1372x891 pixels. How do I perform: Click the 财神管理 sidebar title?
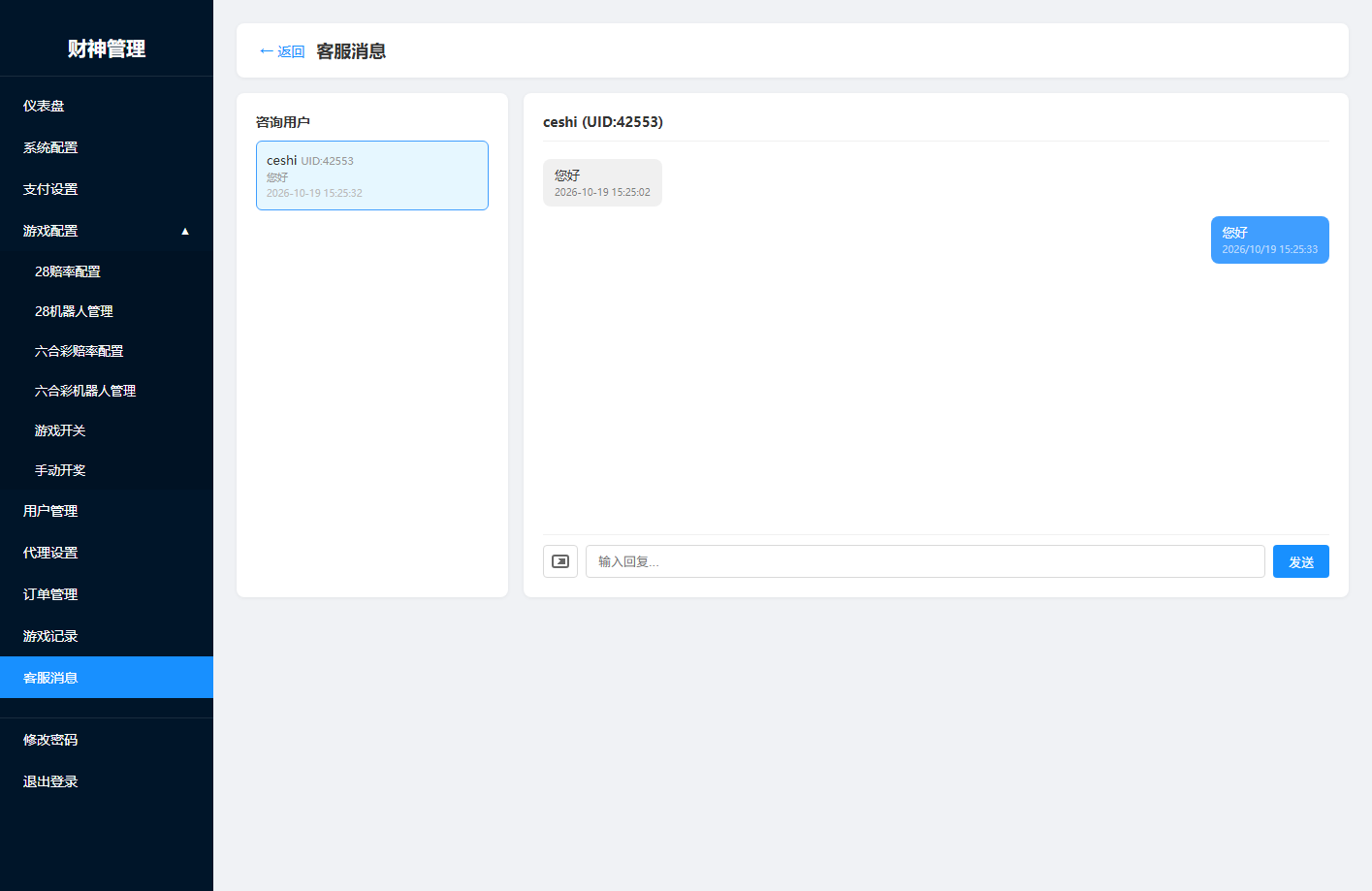[107, 48]
